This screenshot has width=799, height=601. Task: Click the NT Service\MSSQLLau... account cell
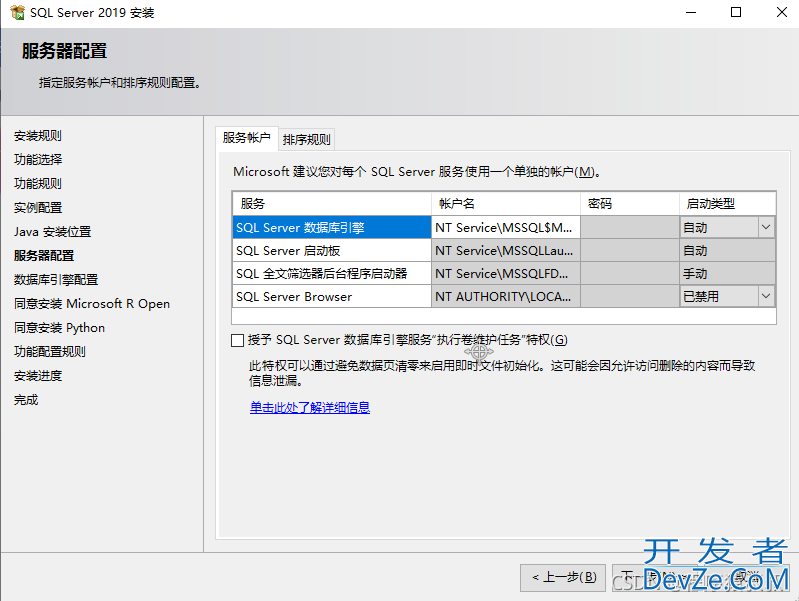506,250
